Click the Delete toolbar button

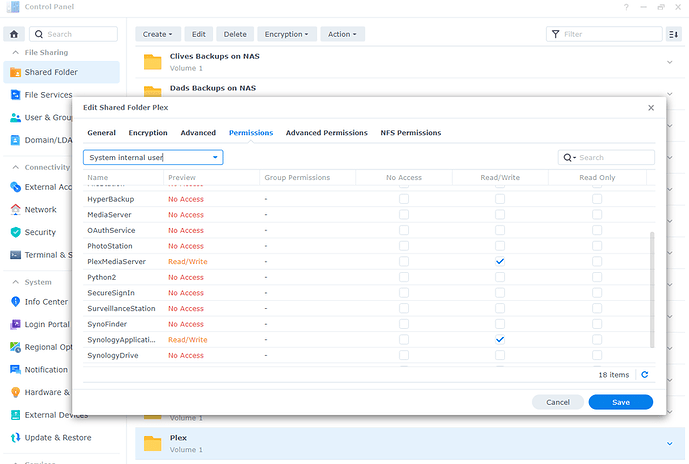[x=235, y=34]
